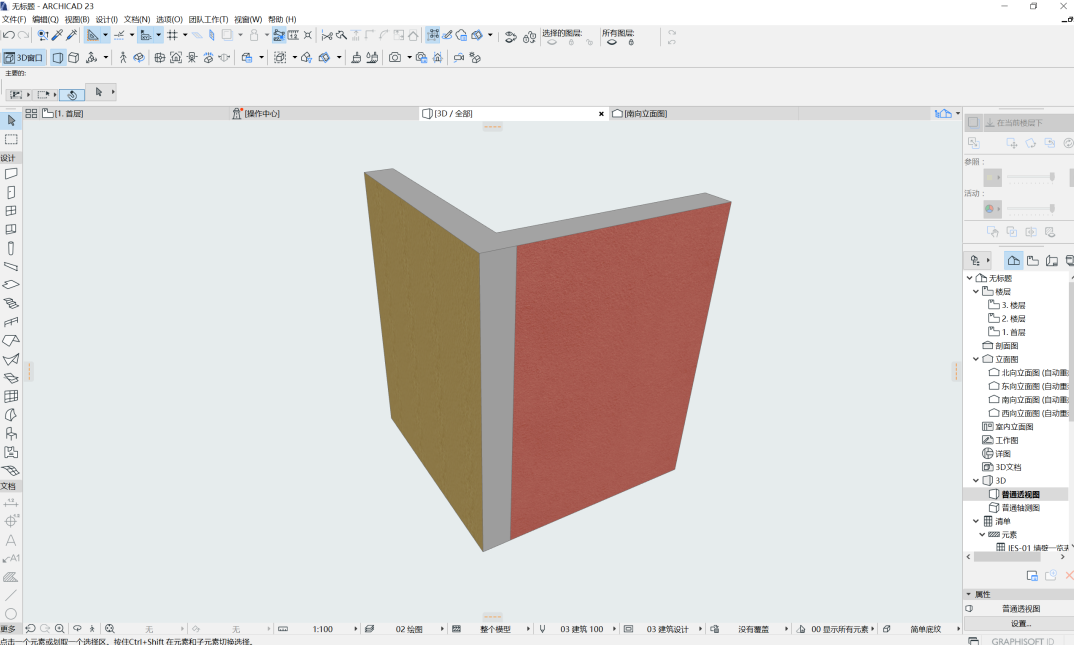Collapse the 无标题 tree node
This screenshot has height=645, width=1074.
[969, 278]
